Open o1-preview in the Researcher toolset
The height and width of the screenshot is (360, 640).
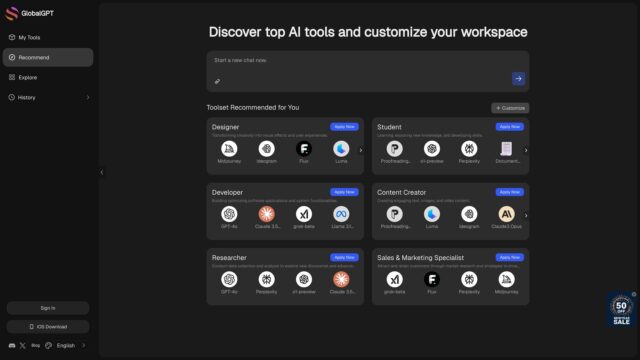[x=304, y=280]
